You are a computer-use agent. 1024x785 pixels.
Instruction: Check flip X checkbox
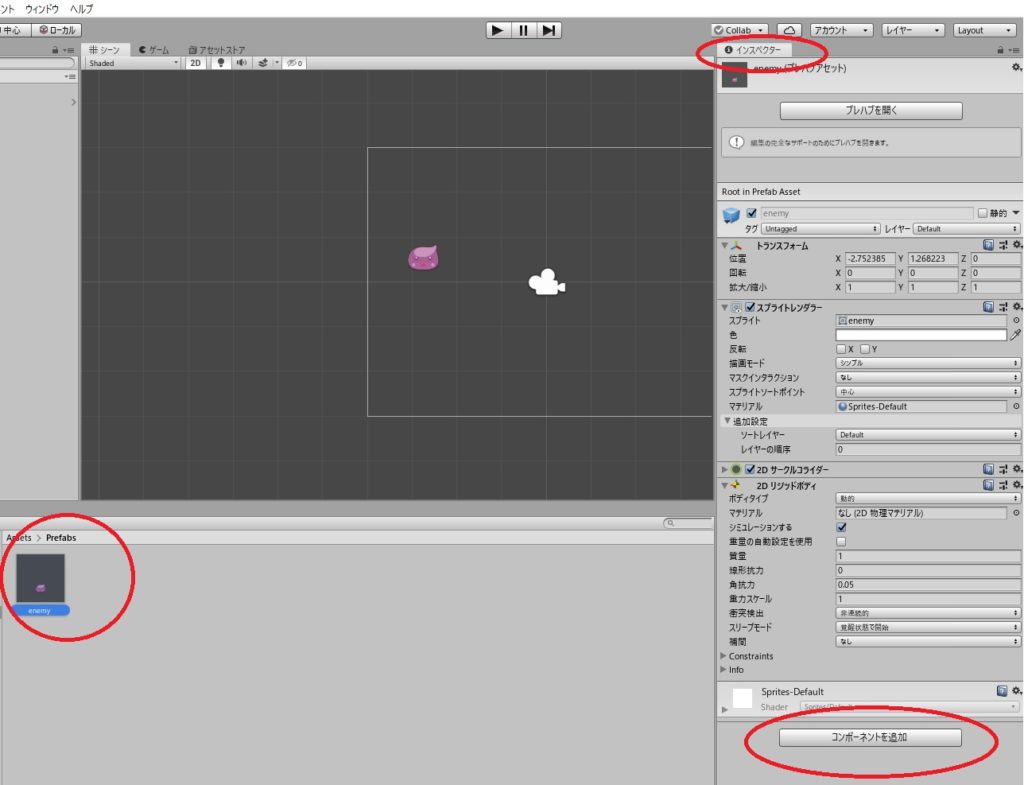click(x=841, y=349)
